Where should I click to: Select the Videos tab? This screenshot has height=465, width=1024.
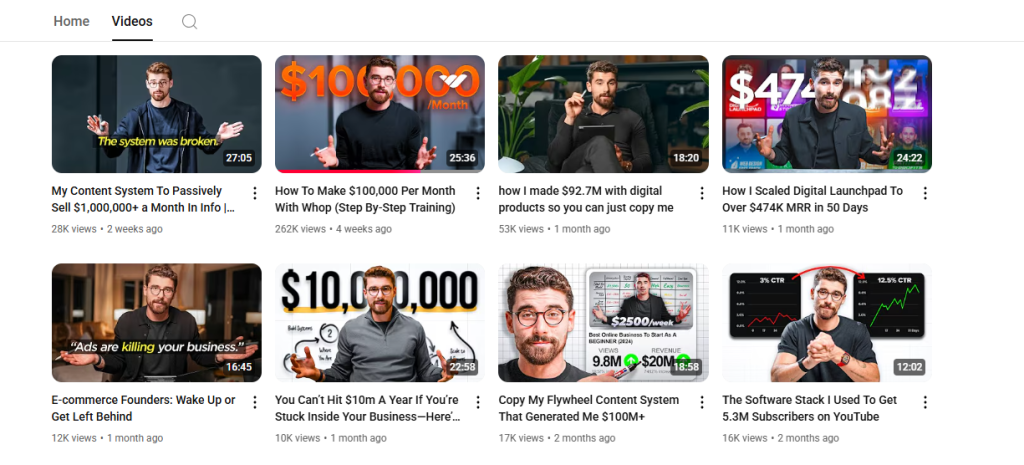click(x=132, y=21)
